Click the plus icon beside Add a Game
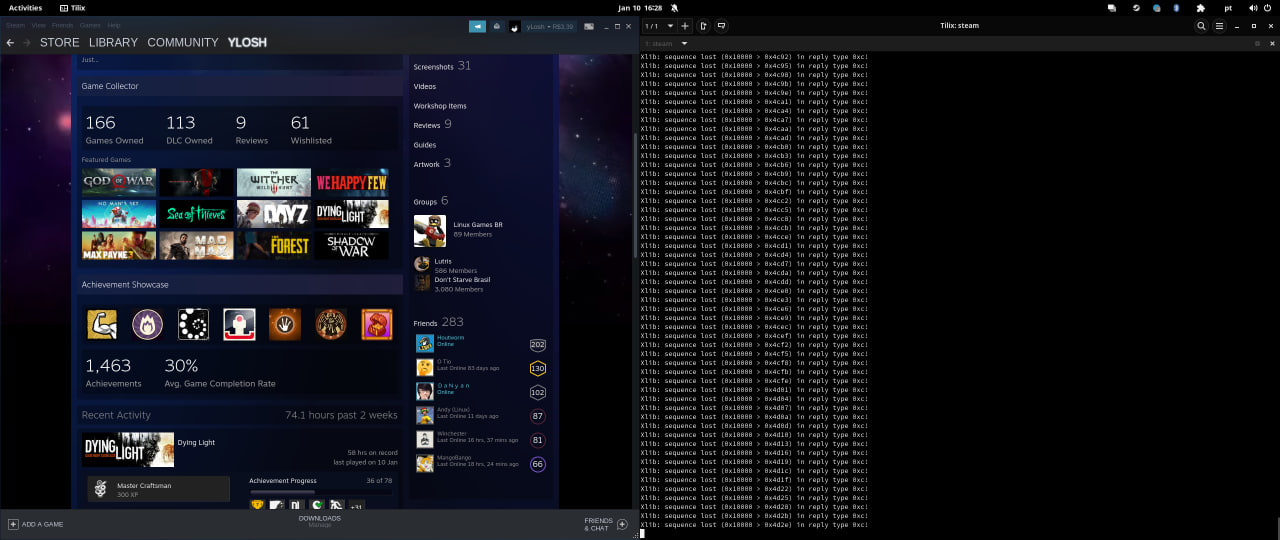 pyautogui.click(x=13, y=524)
